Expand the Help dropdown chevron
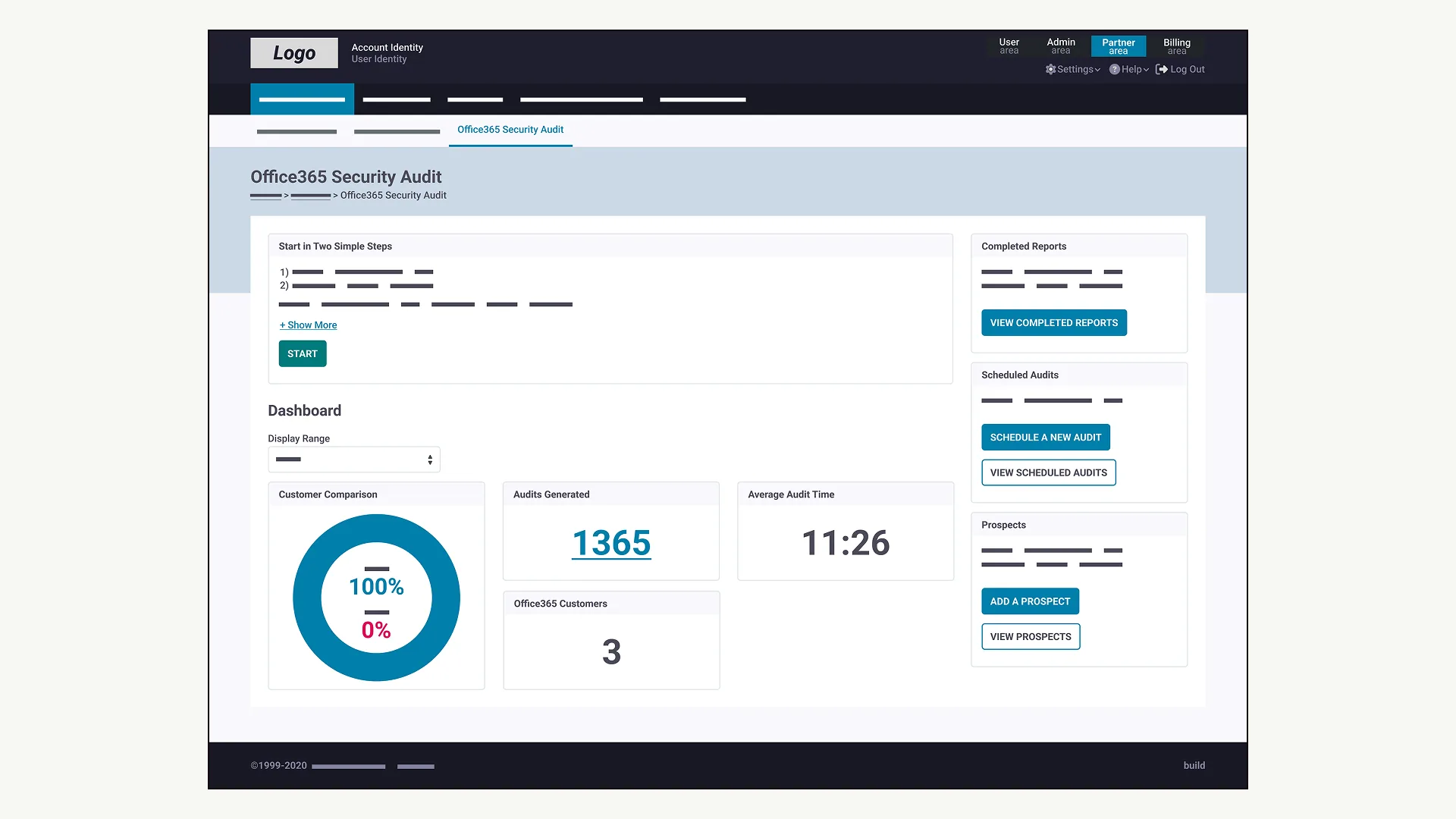1456x819 pixels. point(1146,70)
